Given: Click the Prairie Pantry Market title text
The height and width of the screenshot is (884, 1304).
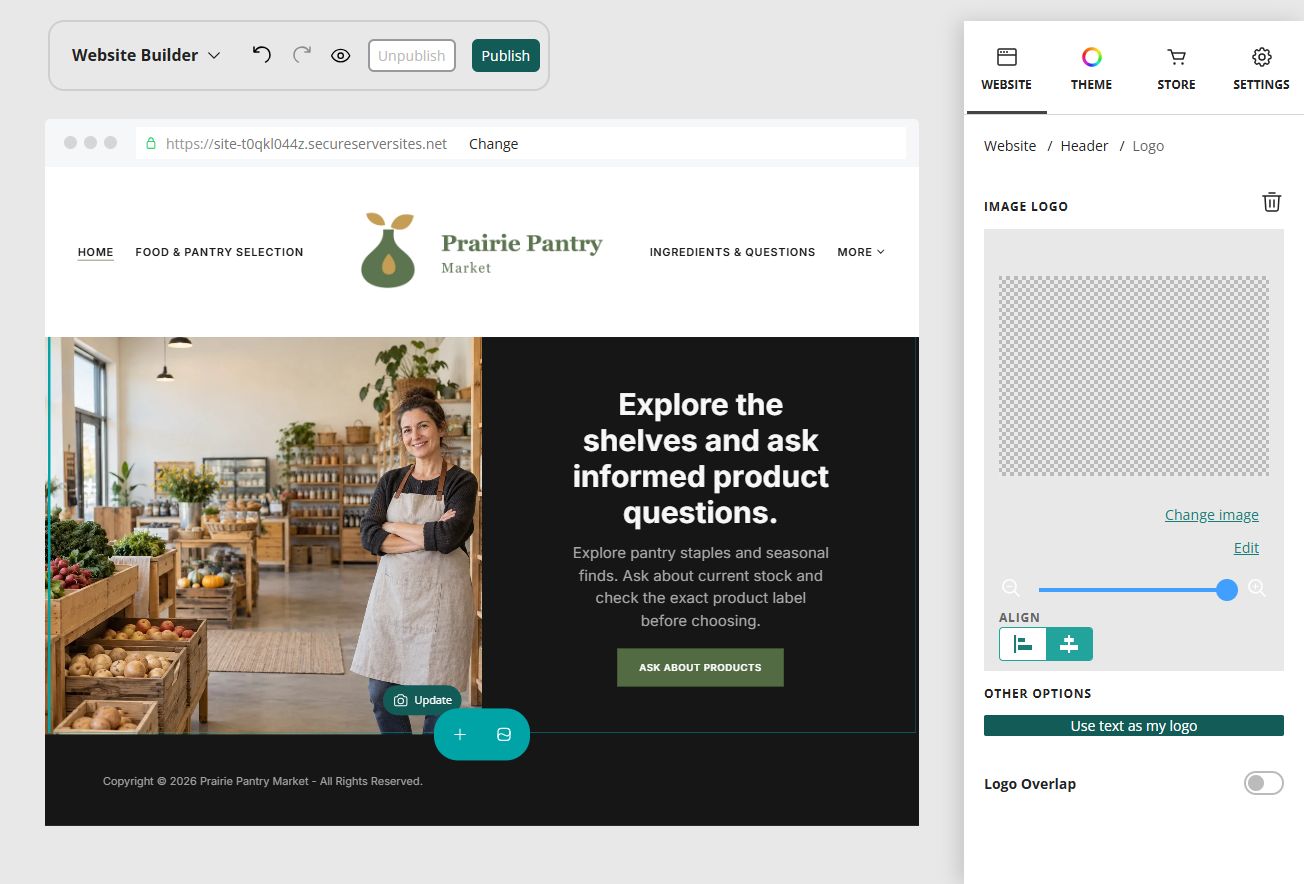Looking at the screenshot, I should (x=522, y=252).
